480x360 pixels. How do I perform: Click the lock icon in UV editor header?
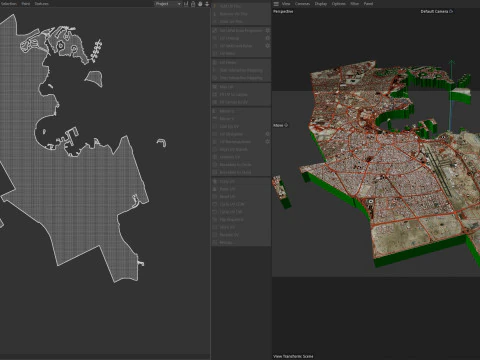[193, 4]
